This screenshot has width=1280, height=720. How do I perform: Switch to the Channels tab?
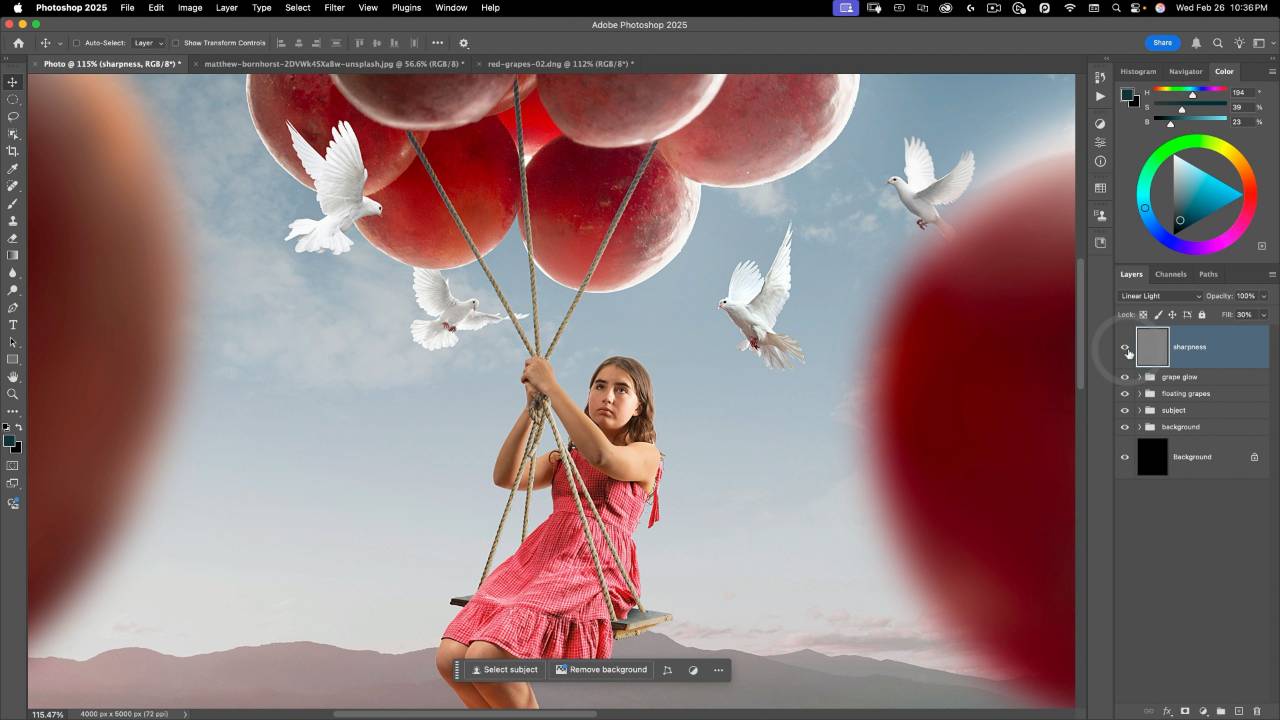(x=1170, y=274)
